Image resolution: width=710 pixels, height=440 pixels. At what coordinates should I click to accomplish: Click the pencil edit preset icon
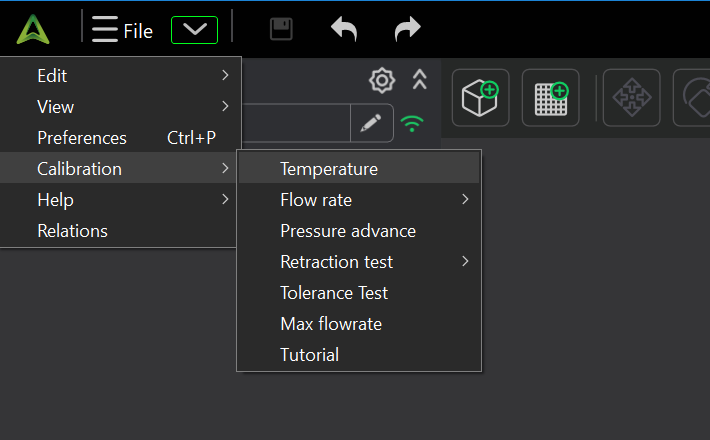click(x=371, y=124)
